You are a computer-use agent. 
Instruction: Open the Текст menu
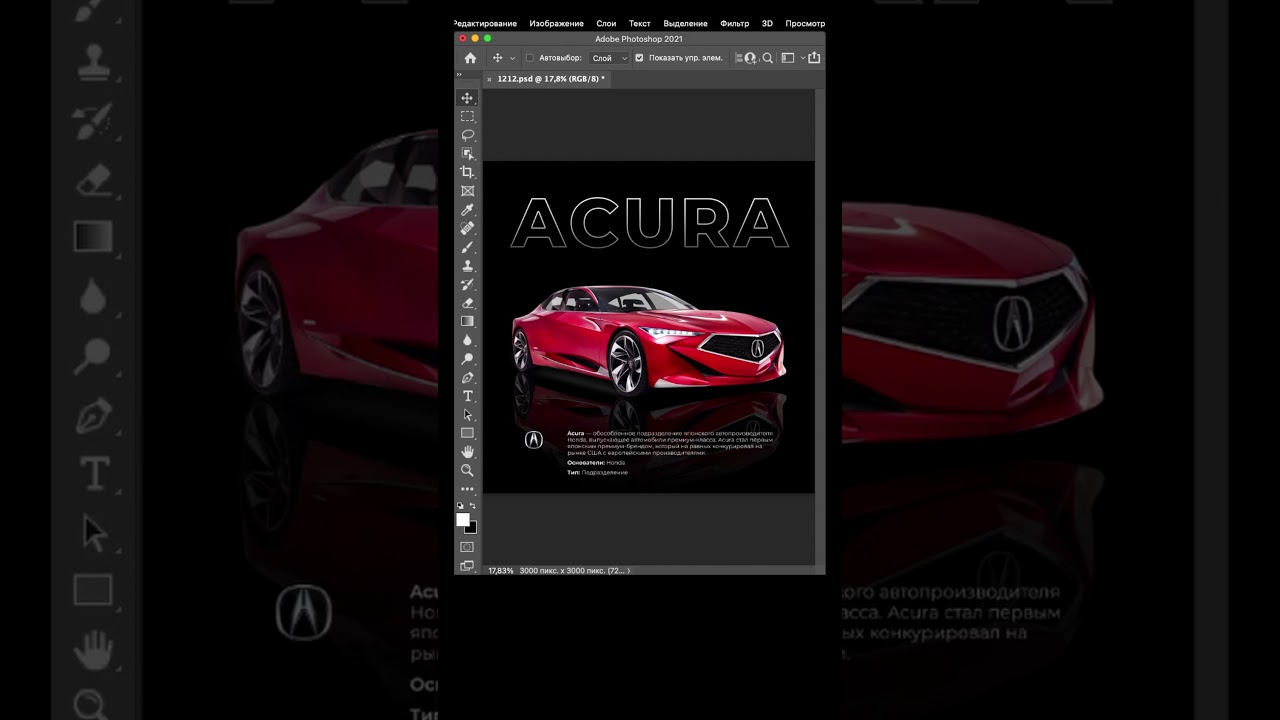click(x=640, y=23)
